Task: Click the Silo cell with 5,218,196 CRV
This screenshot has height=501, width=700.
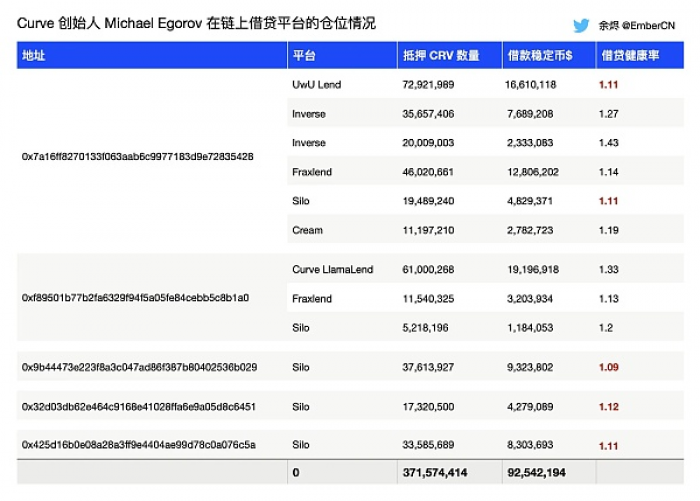Action: click(300, 328)
